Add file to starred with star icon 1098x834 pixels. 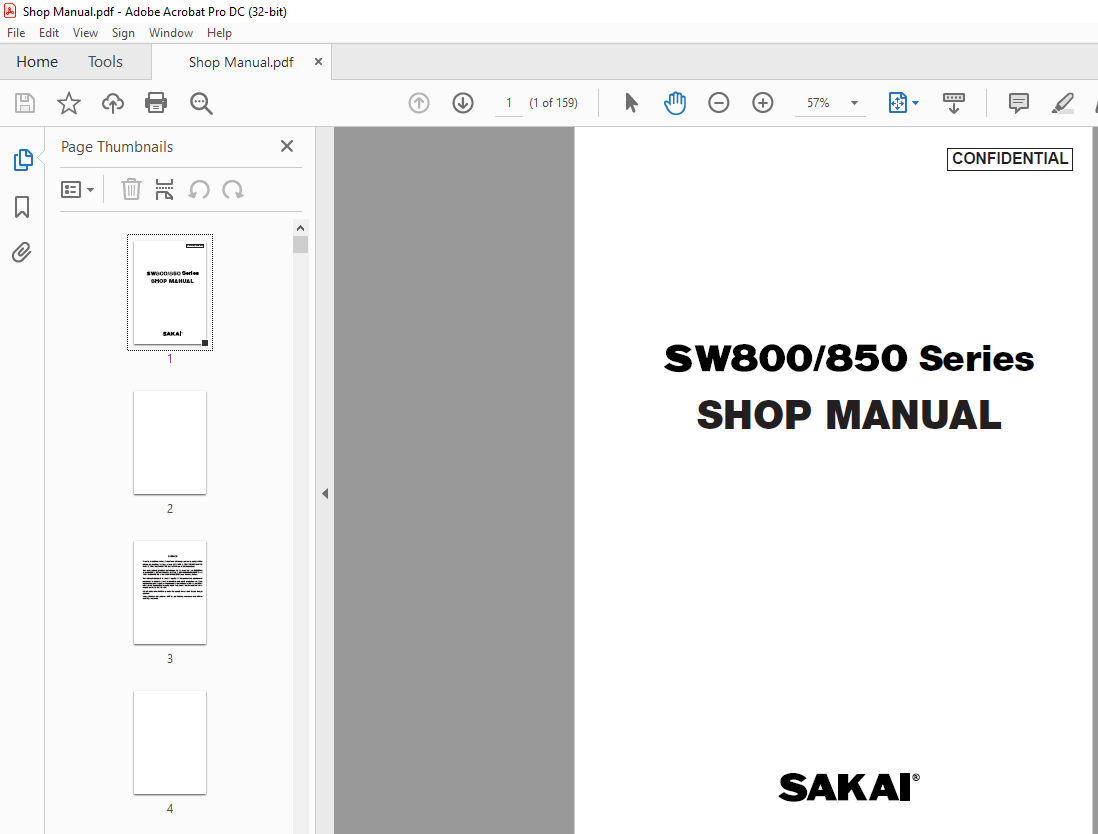[x=69, y=103]
